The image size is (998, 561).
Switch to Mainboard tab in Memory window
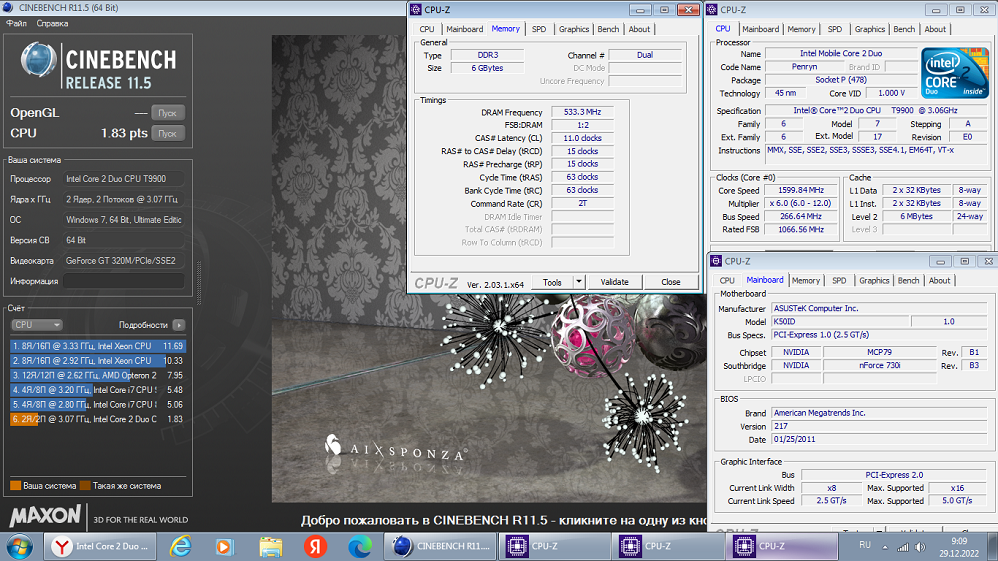coord(464,29)
